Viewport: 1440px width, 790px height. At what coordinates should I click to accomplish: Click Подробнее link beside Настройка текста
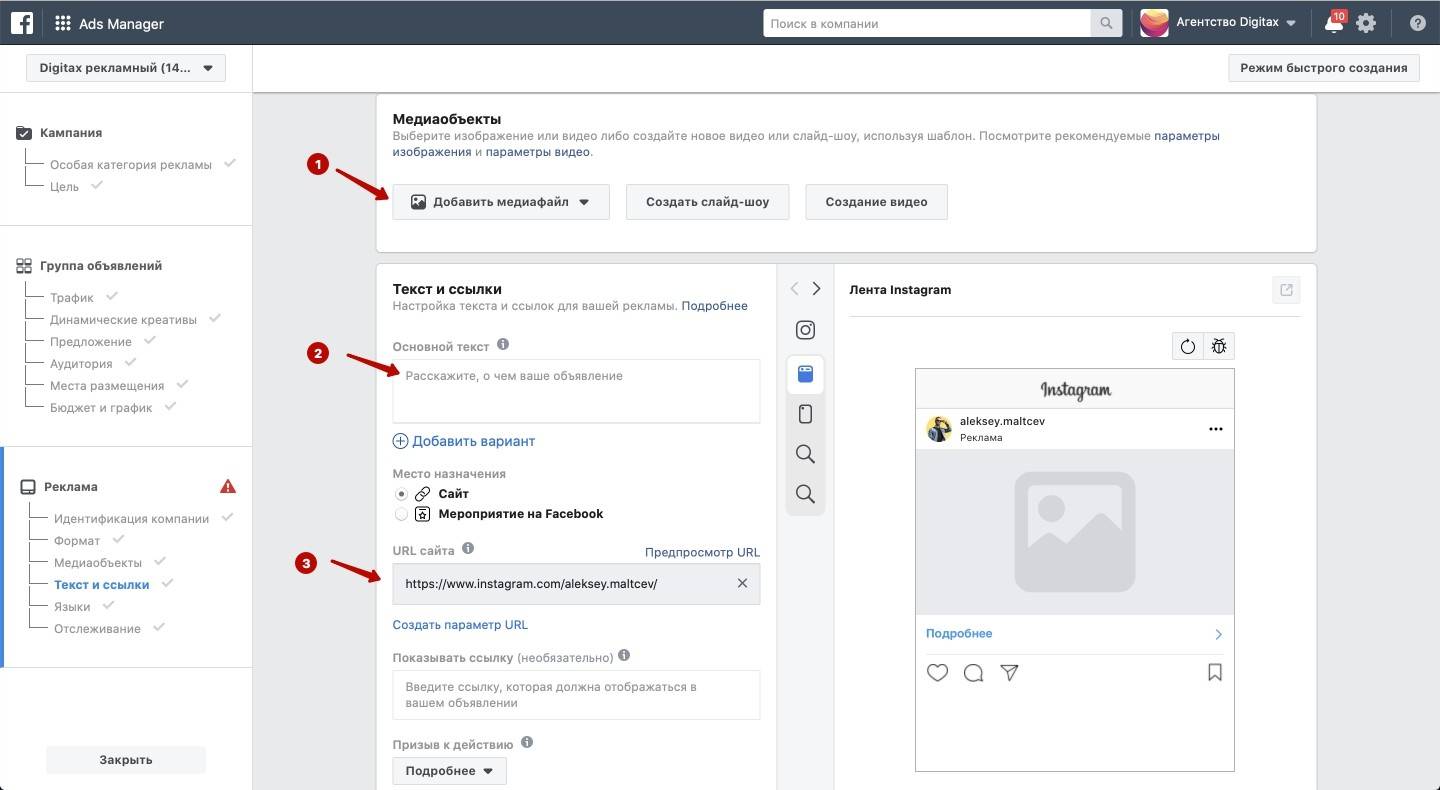pos(714,306)
